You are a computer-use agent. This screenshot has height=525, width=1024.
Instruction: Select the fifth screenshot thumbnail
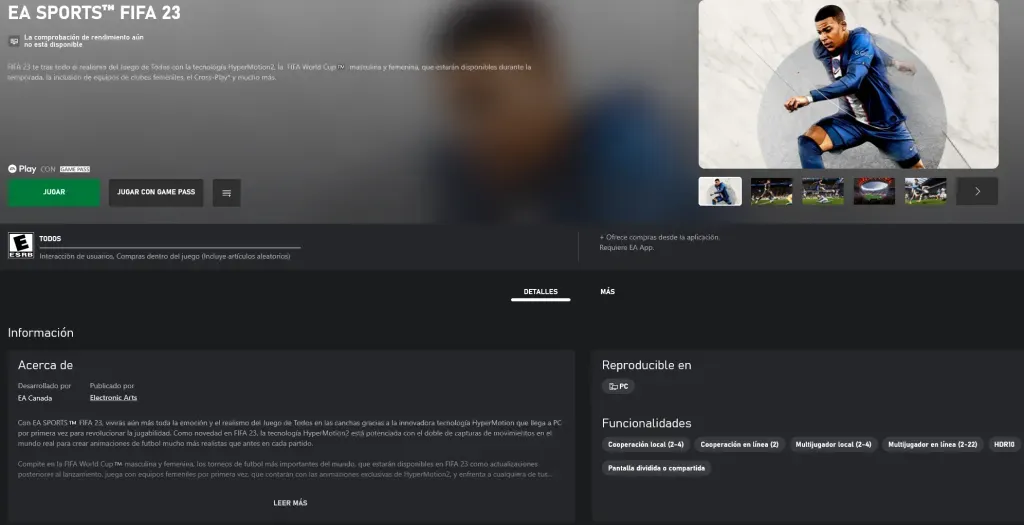pyautogui.click(x=925, y=191)
